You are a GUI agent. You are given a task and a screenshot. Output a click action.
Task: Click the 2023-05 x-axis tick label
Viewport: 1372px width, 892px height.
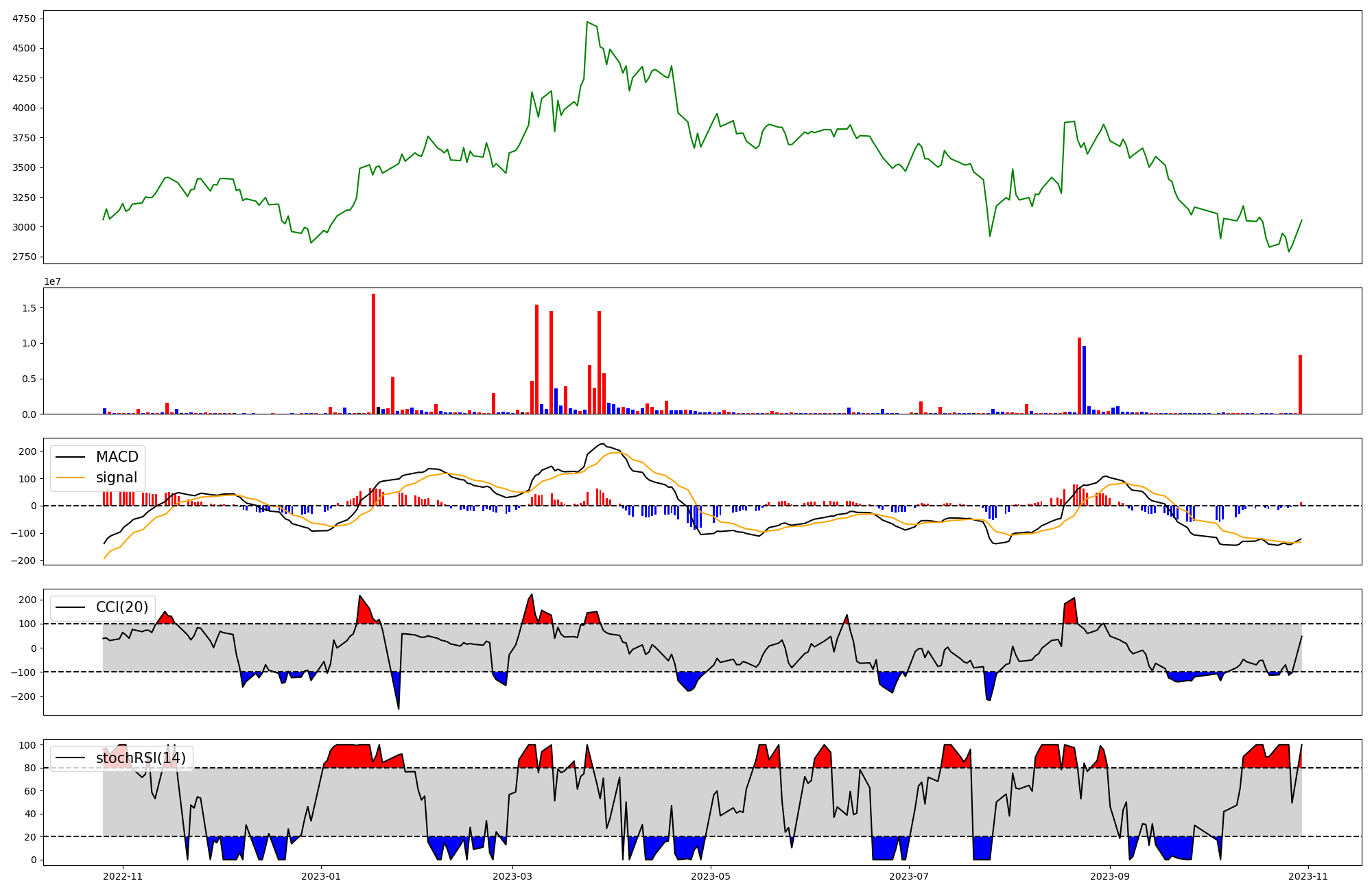click(x=711, y=876)
